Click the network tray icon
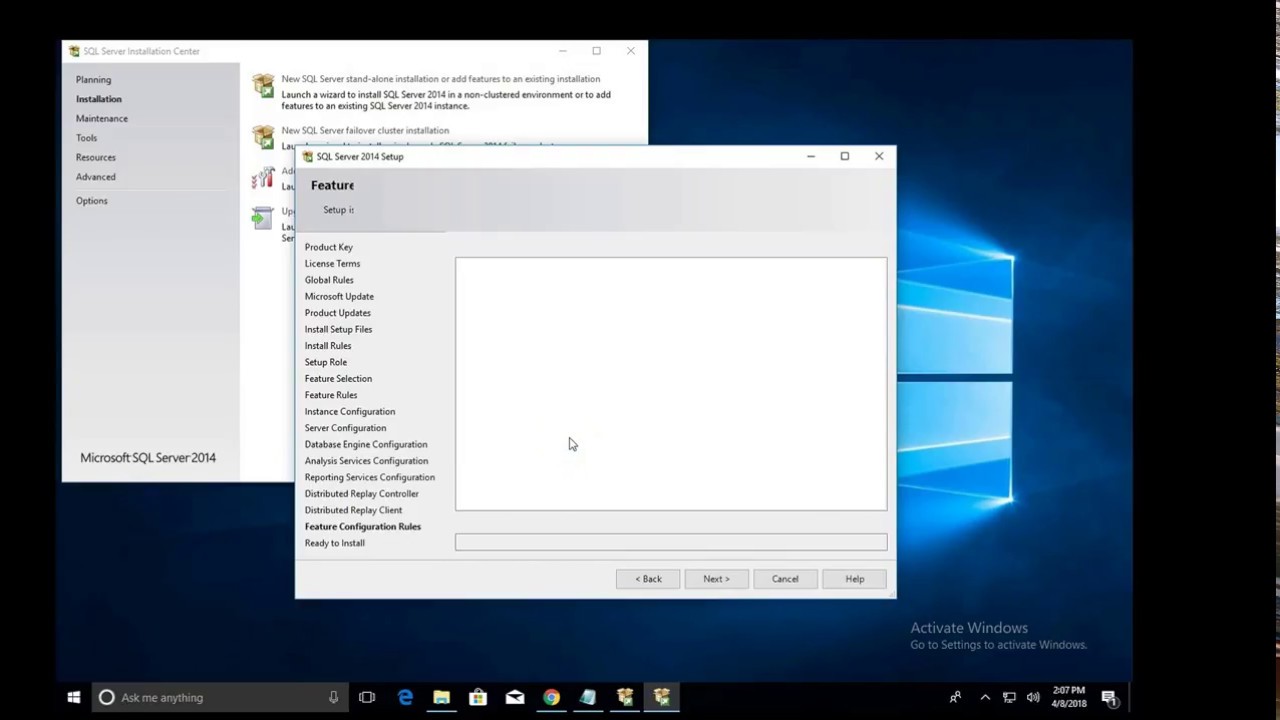The image size is (1280, 720). [1009, 697]
